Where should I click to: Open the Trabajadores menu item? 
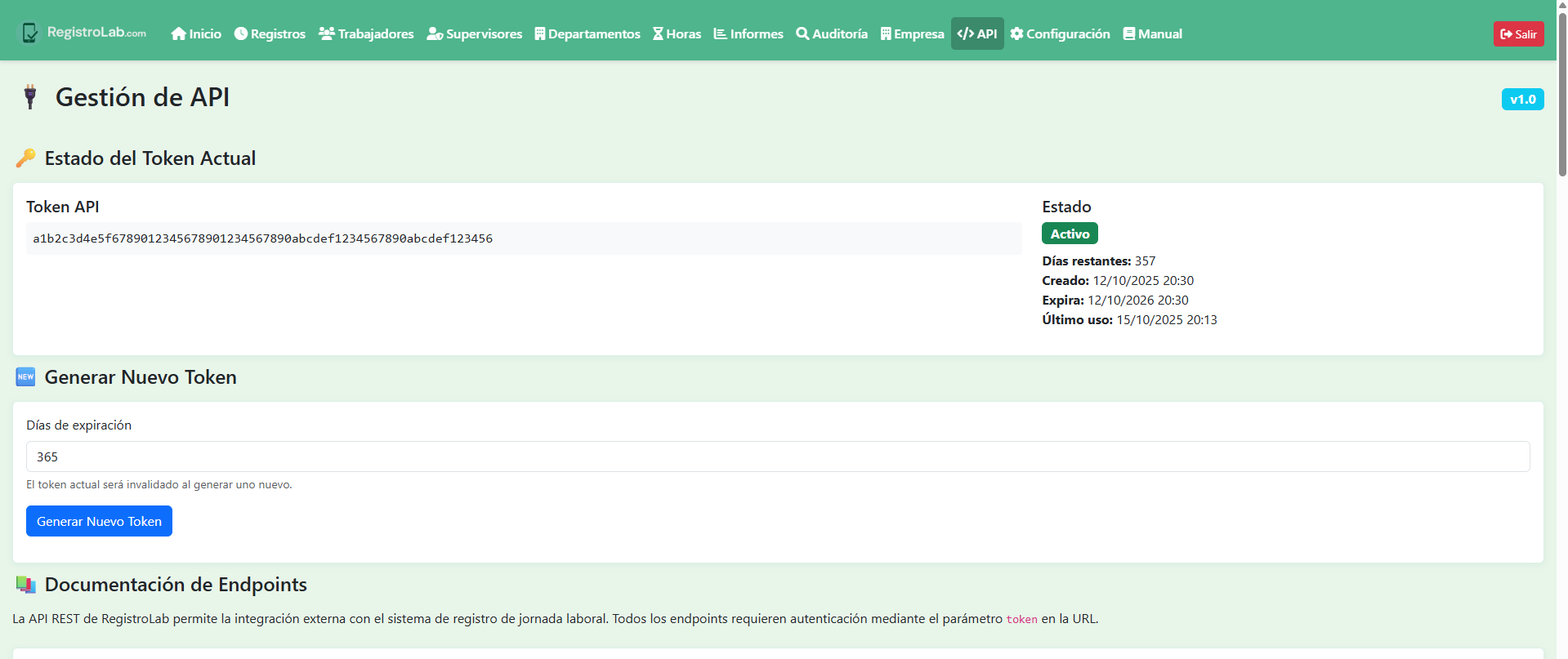366,33
